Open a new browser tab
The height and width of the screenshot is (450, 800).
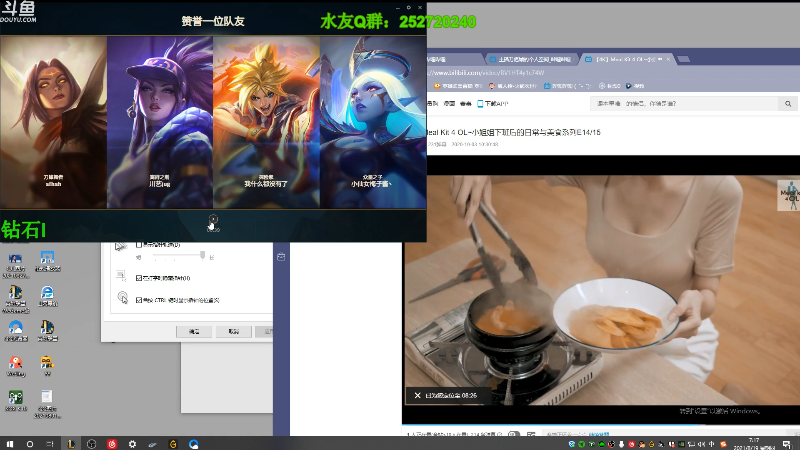coord(684,59)
